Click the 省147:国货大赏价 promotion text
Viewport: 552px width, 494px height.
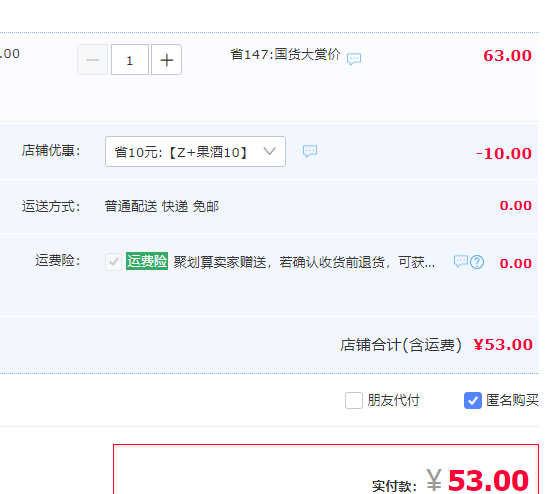pos(286,55)
